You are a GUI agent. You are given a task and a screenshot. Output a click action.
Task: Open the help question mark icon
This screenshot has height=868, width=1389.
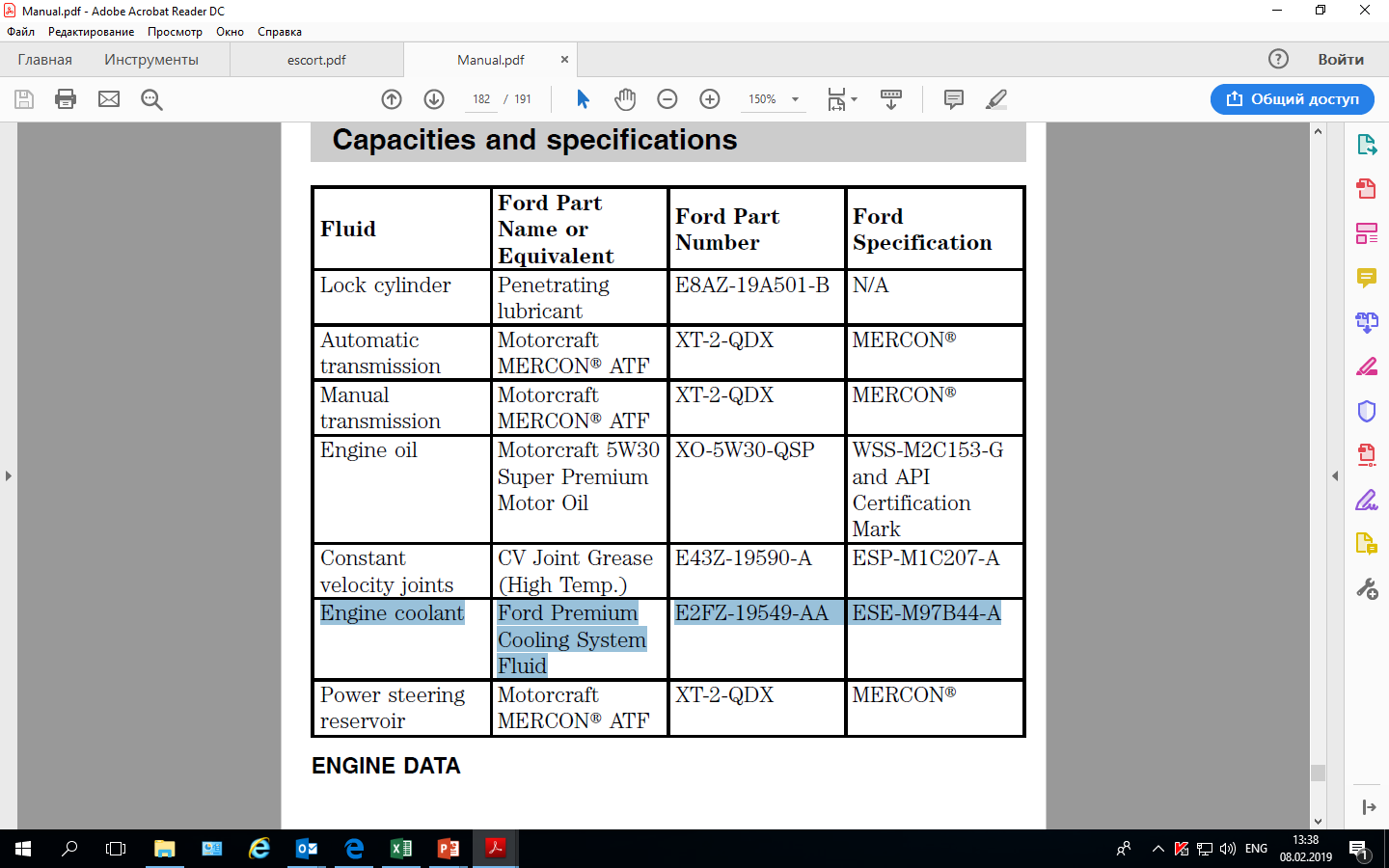tap(1278, 59)
